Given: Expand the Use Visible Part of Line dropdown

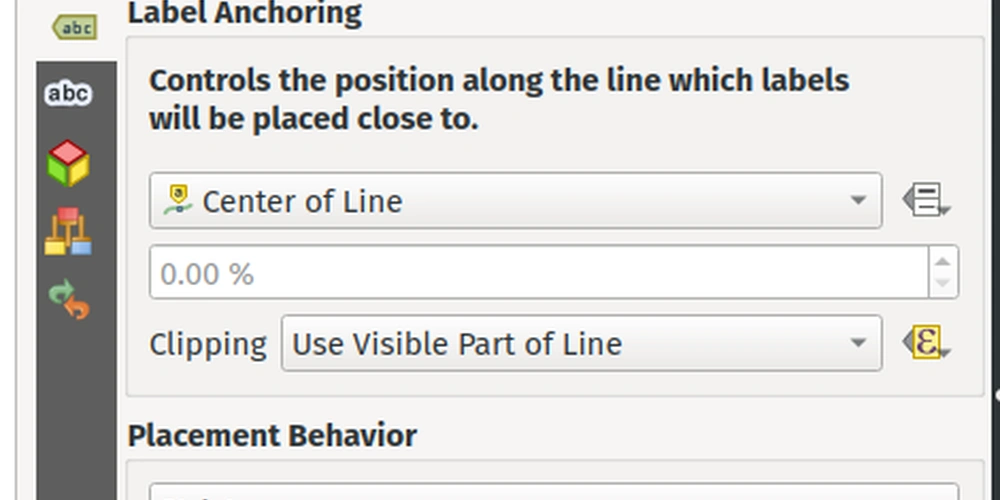Looking at the screenshot, I should click(582, 343).
